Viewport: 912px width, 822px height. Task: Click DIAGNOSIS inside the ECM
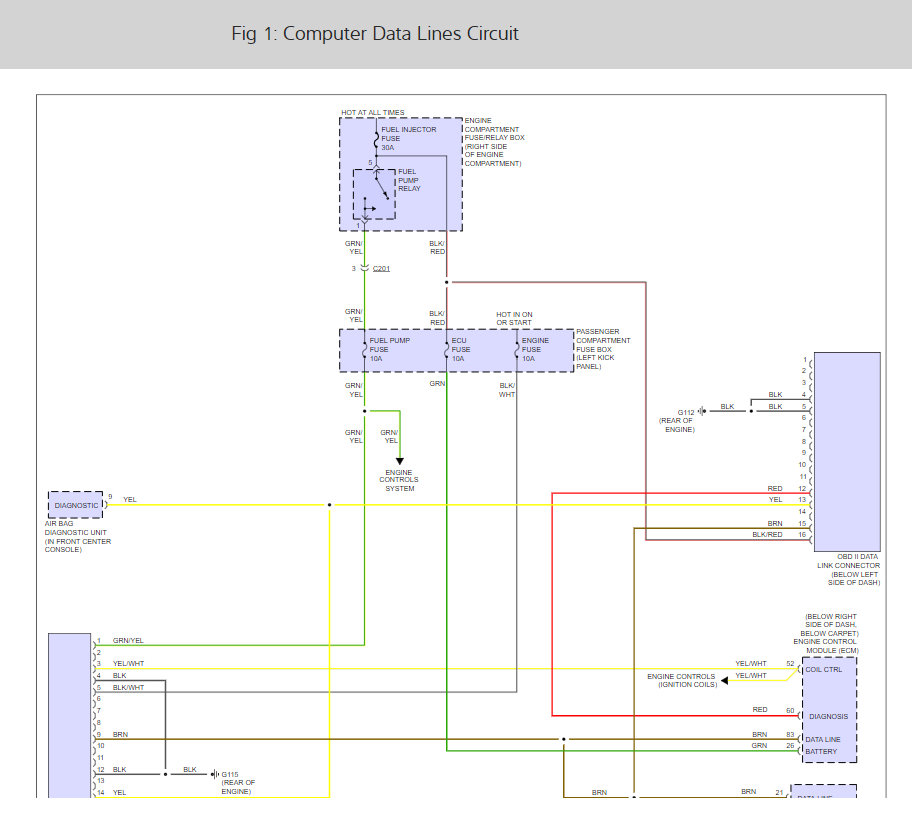click(x=828, y=717)
